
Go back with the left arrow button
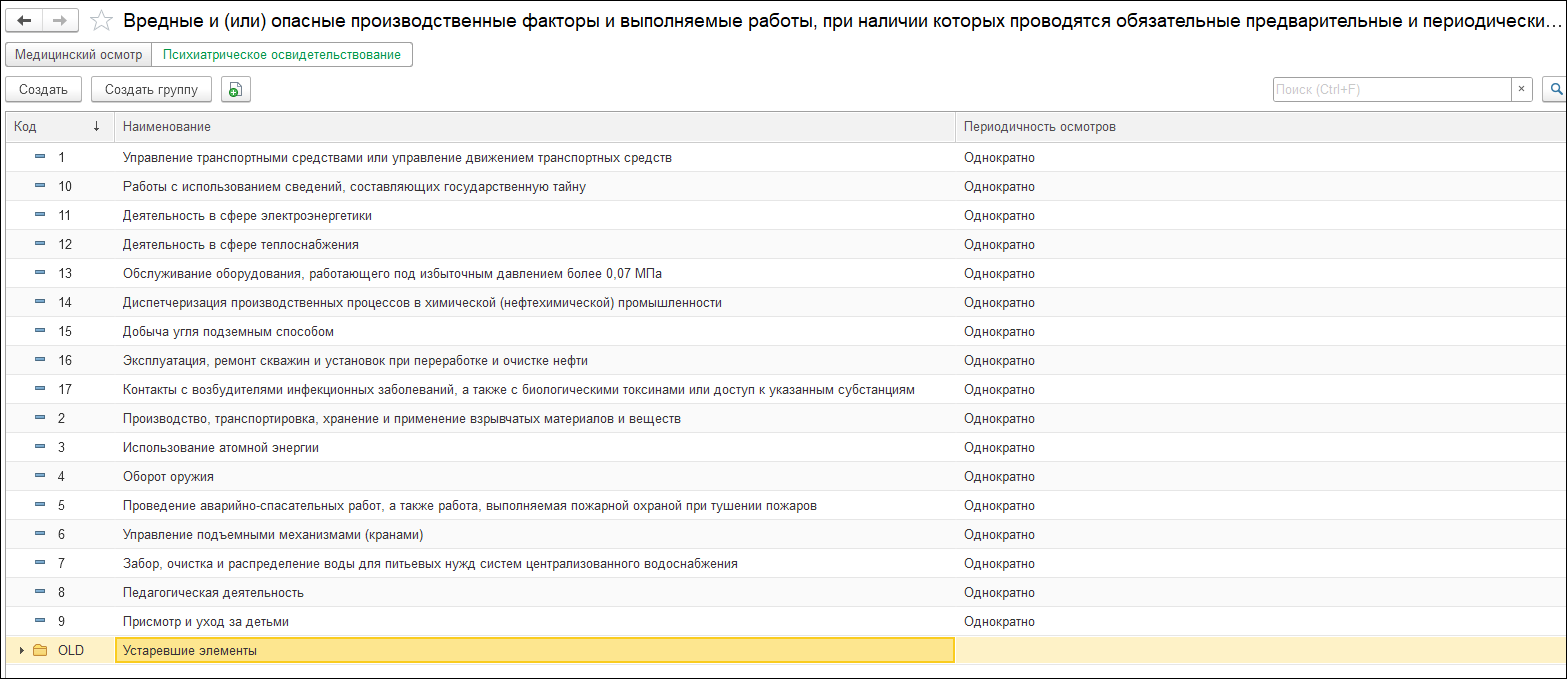point(25,20)
